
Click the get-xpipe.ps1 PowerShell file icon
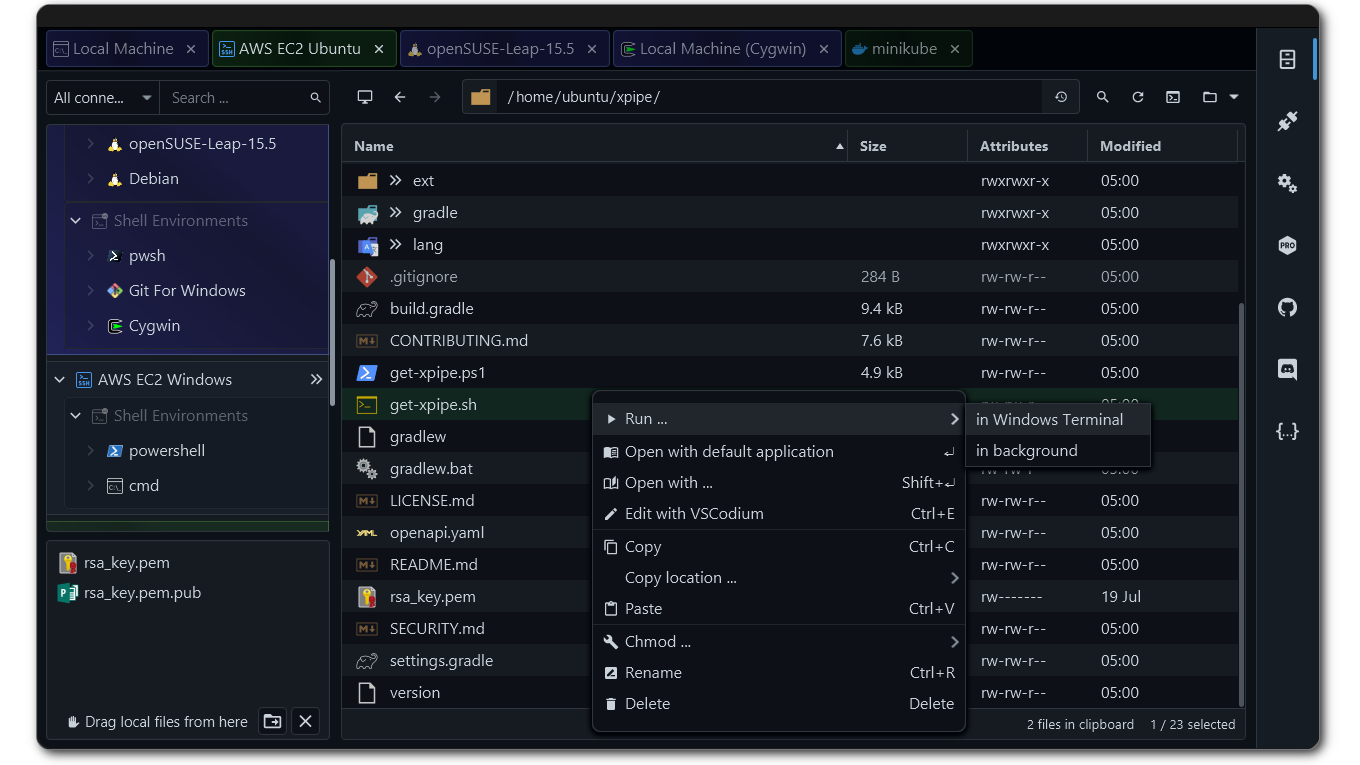click(x=367, y=373)
